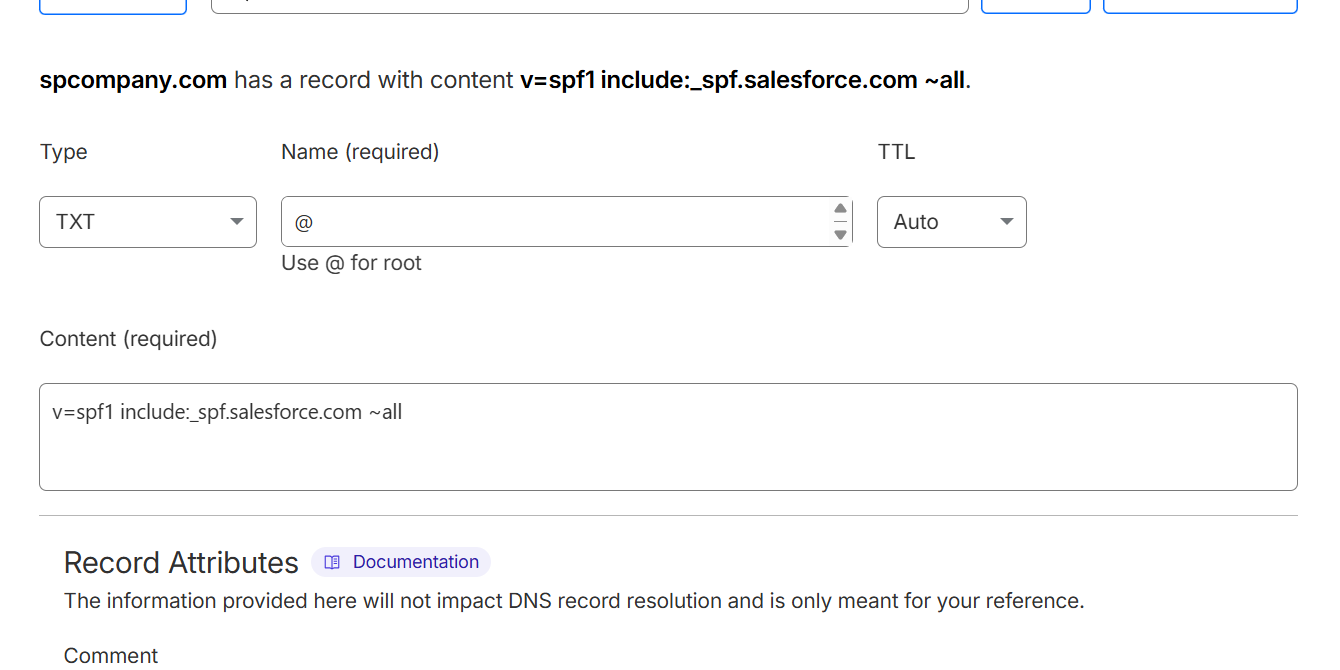Viewport: 1340px width, 670px height.
Task: Click the caret arrow on the Auto dropdown
Action: point(1007,222)
